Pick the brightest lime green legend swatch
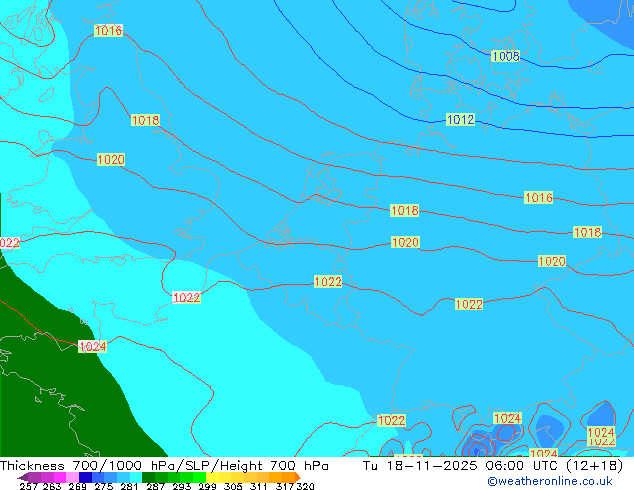This screenshot has height=490, width=634. 200,477
